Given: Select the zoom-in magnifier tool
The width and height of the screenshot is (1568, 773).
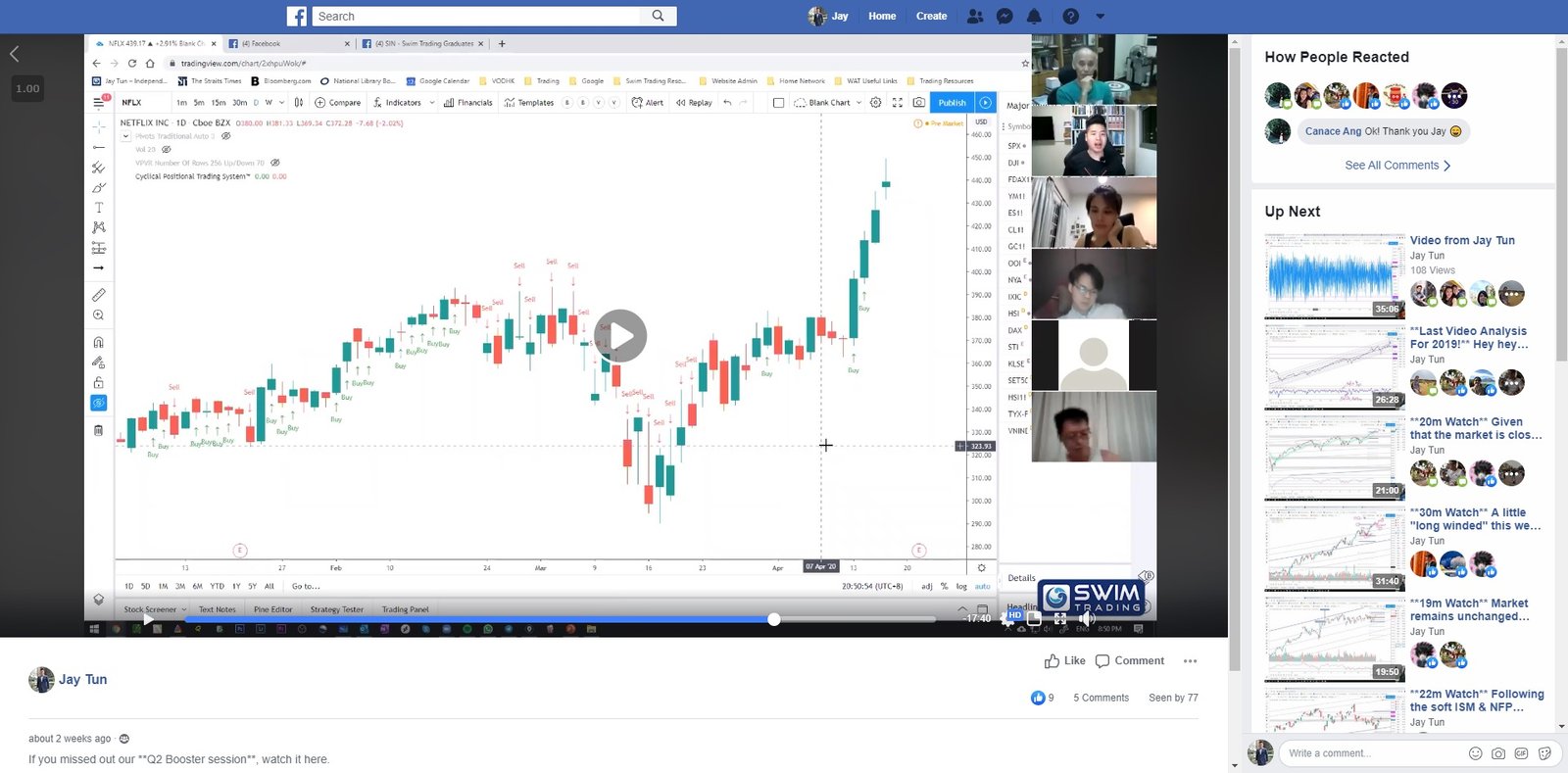Looking at the screenshot, I should click(x=99, y=315).
